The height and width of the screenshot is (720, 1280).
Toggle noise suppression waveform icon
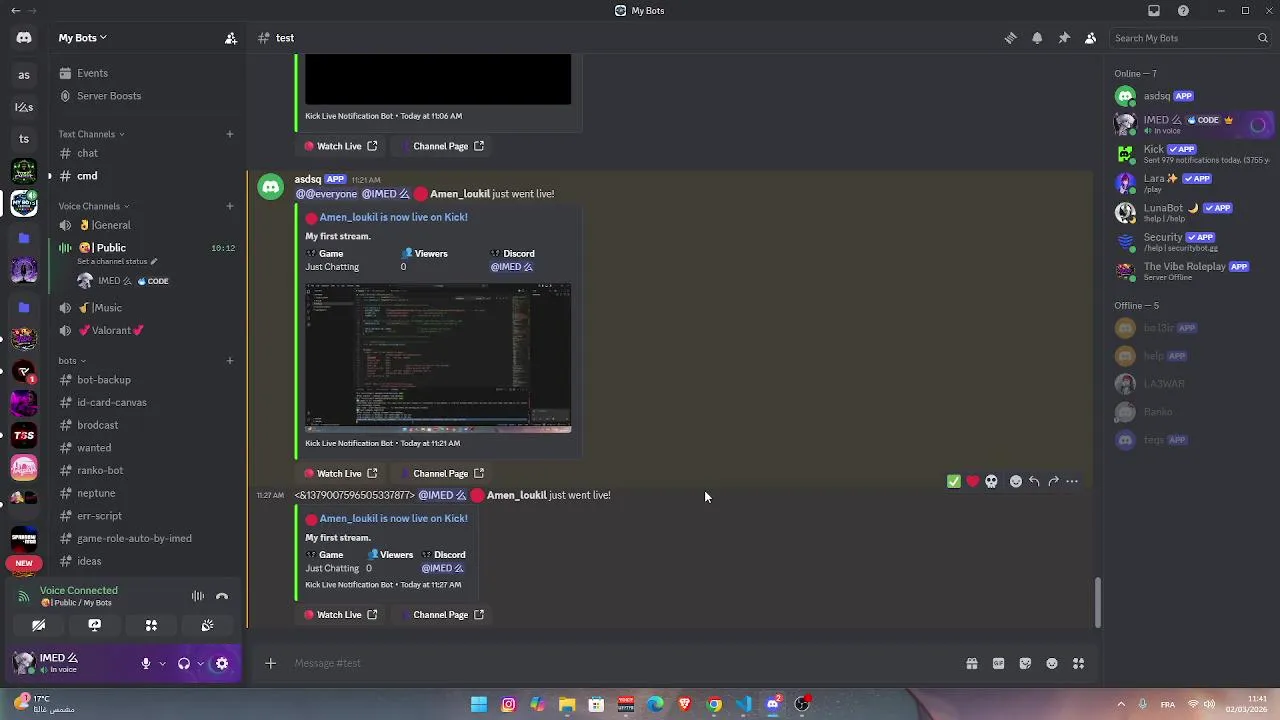pos(198,597)
